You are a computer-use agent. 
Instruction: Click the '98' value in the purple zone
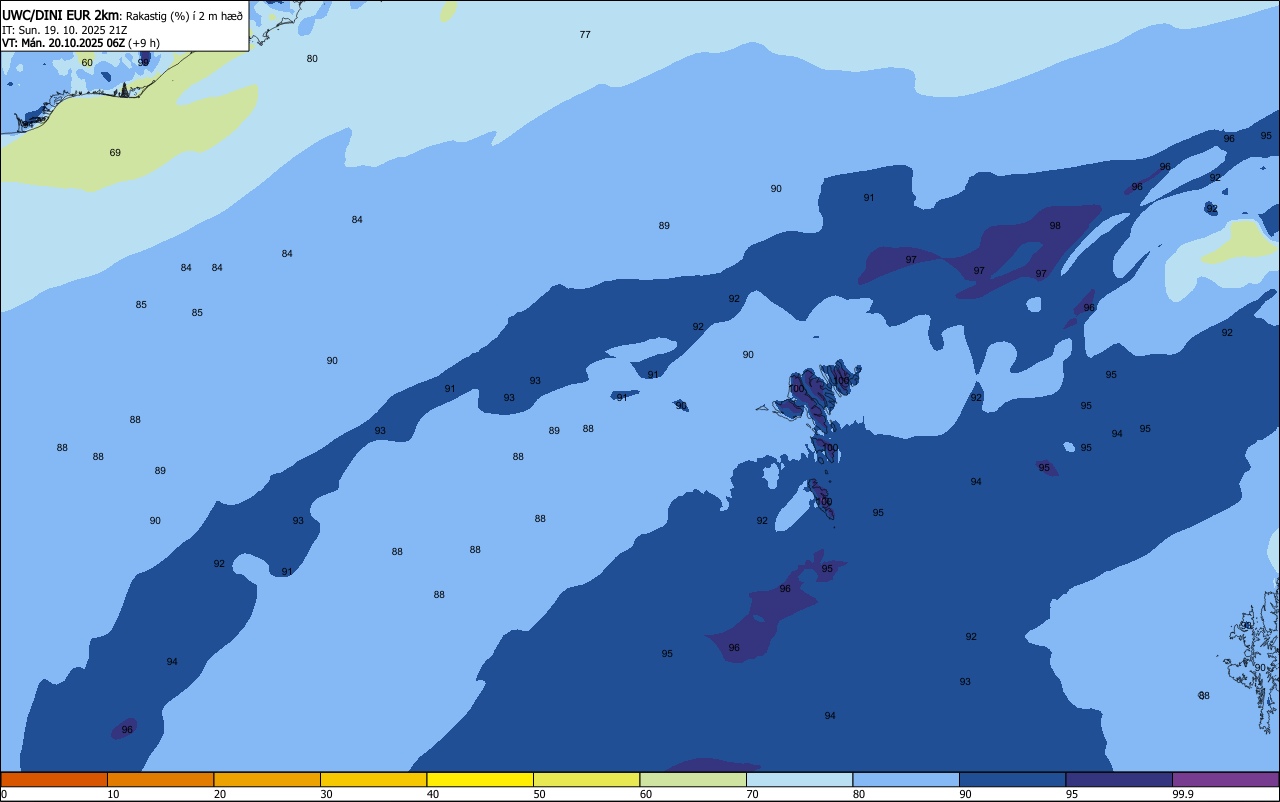pyautogui.click(x=1055, y=226)
